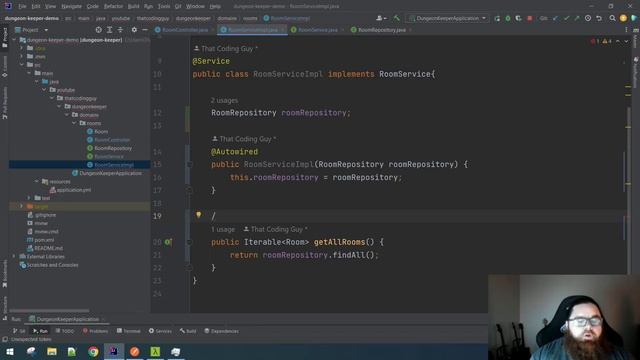Start debugging with the green bug icon
640x360 pixels.
508,18
